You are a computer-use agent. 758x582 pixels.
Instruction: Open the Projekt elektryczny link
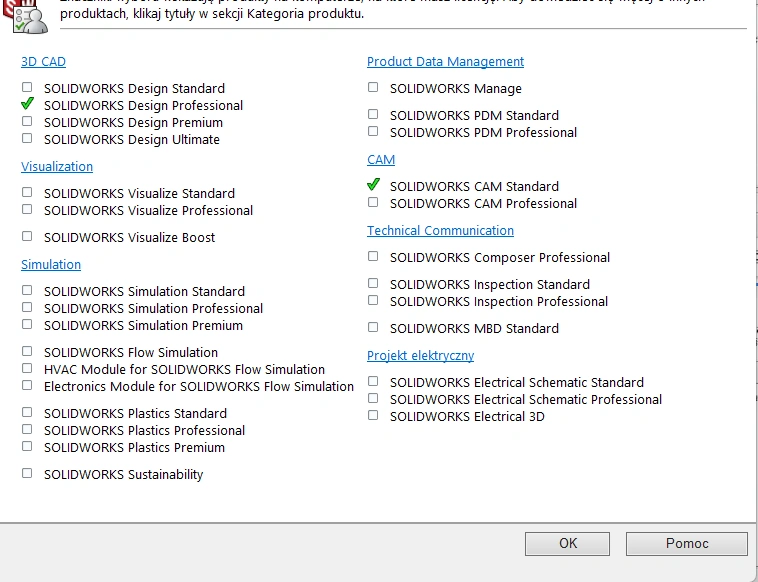pyautogui.click(x=421, y=356)
